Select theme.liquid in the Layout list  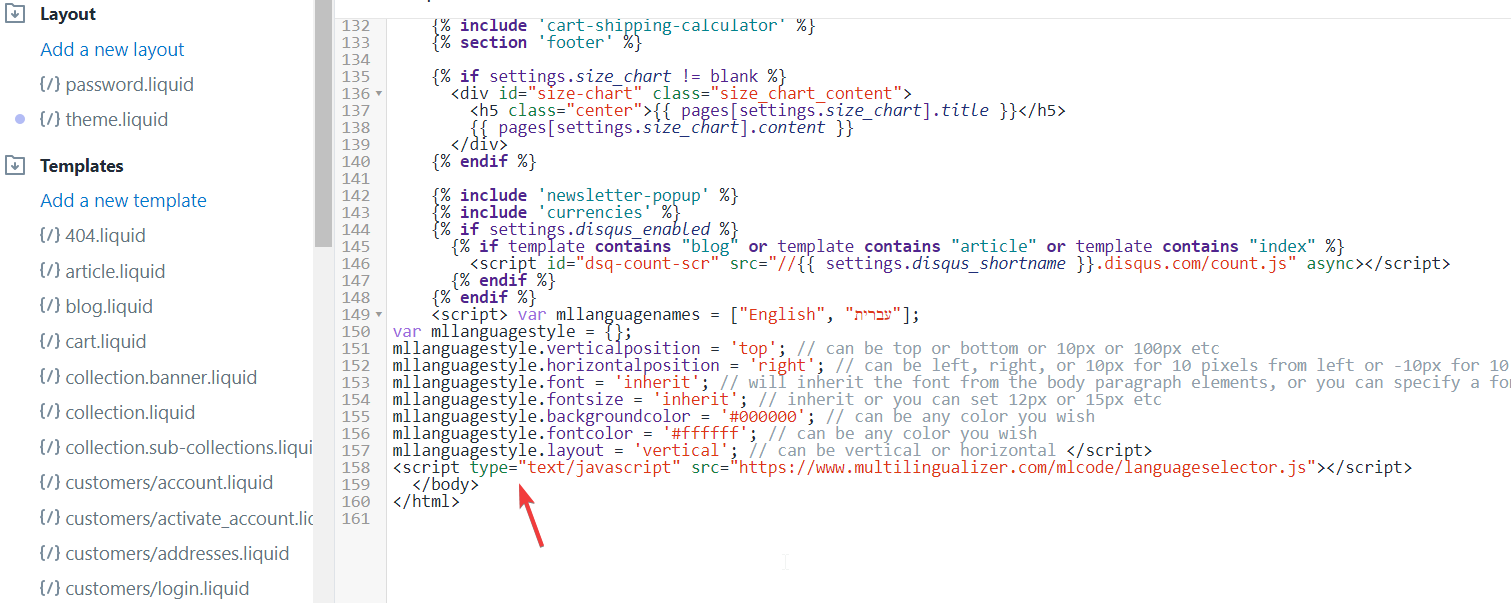117,119
